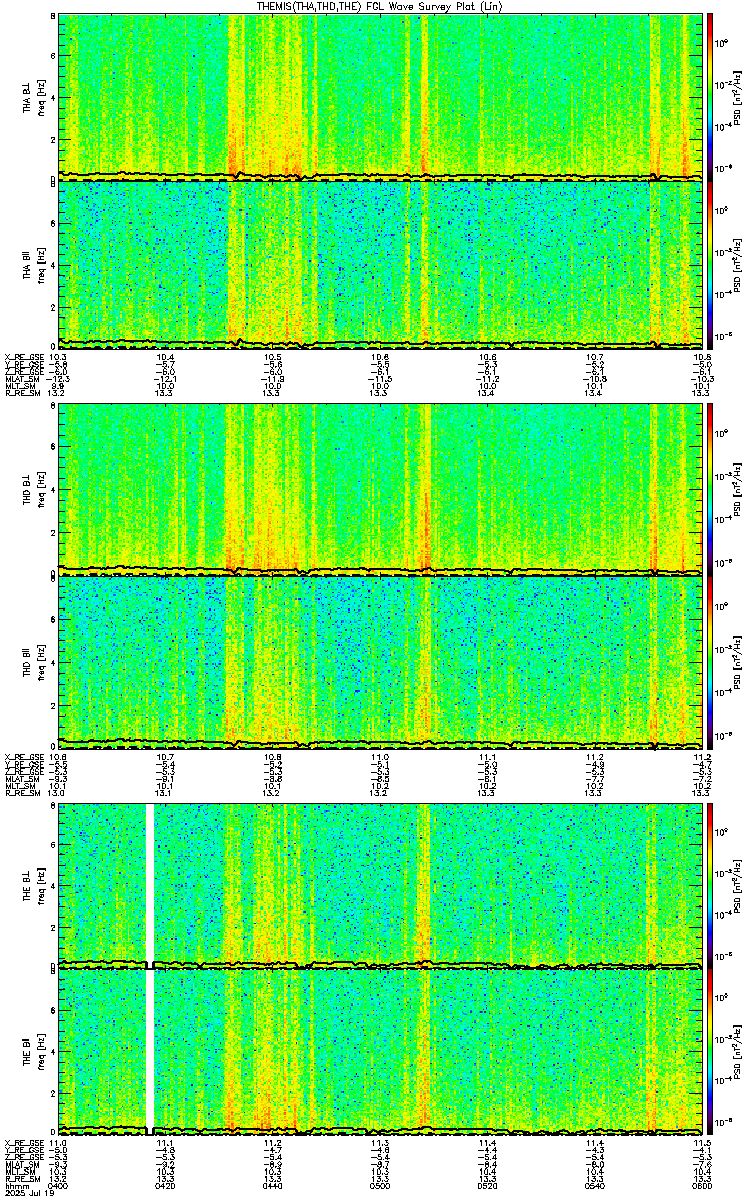
Task: Click the white data gap in THE B-parallel panel
Action: click(x=150, y=1052)
